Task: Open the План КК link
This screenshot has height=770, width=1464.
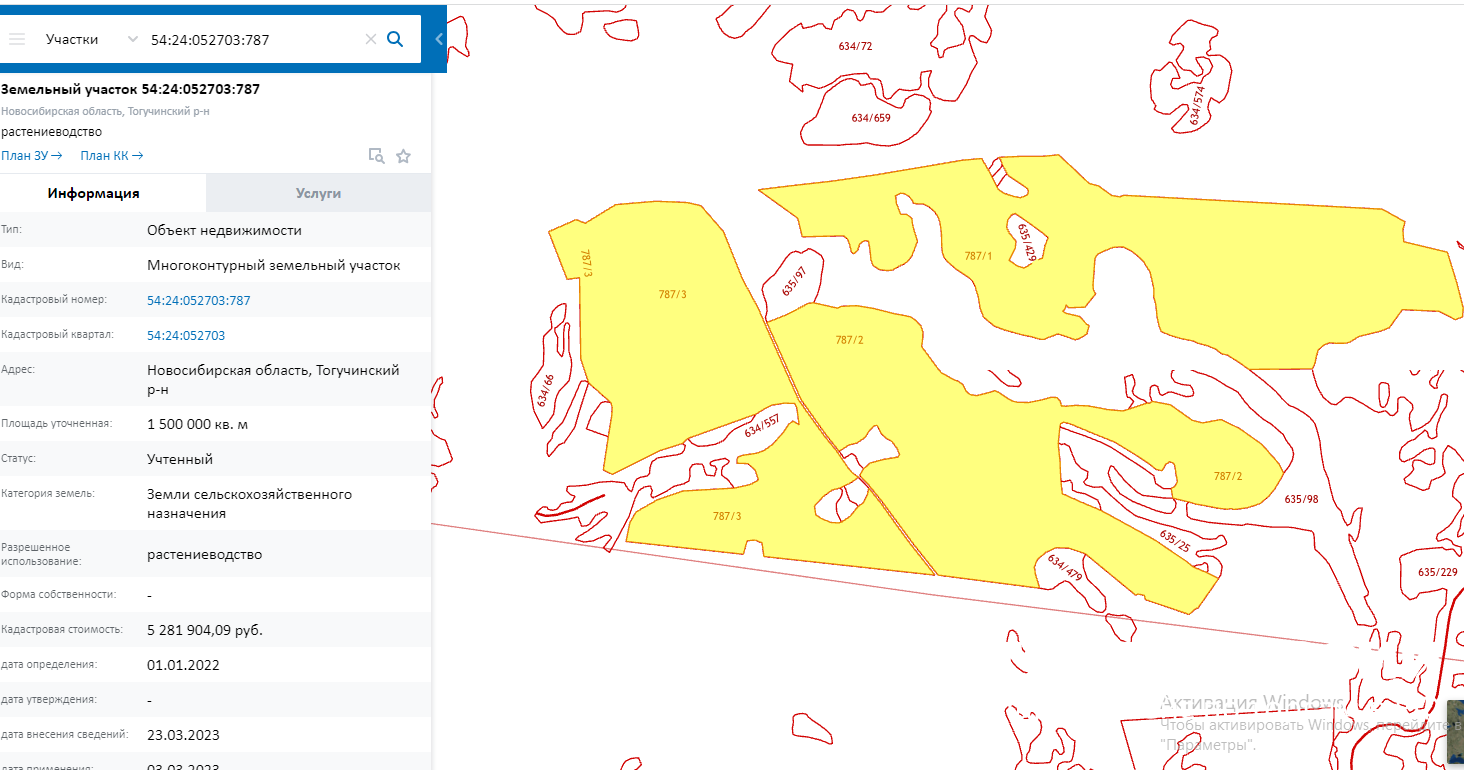Action: pos(111,155)
